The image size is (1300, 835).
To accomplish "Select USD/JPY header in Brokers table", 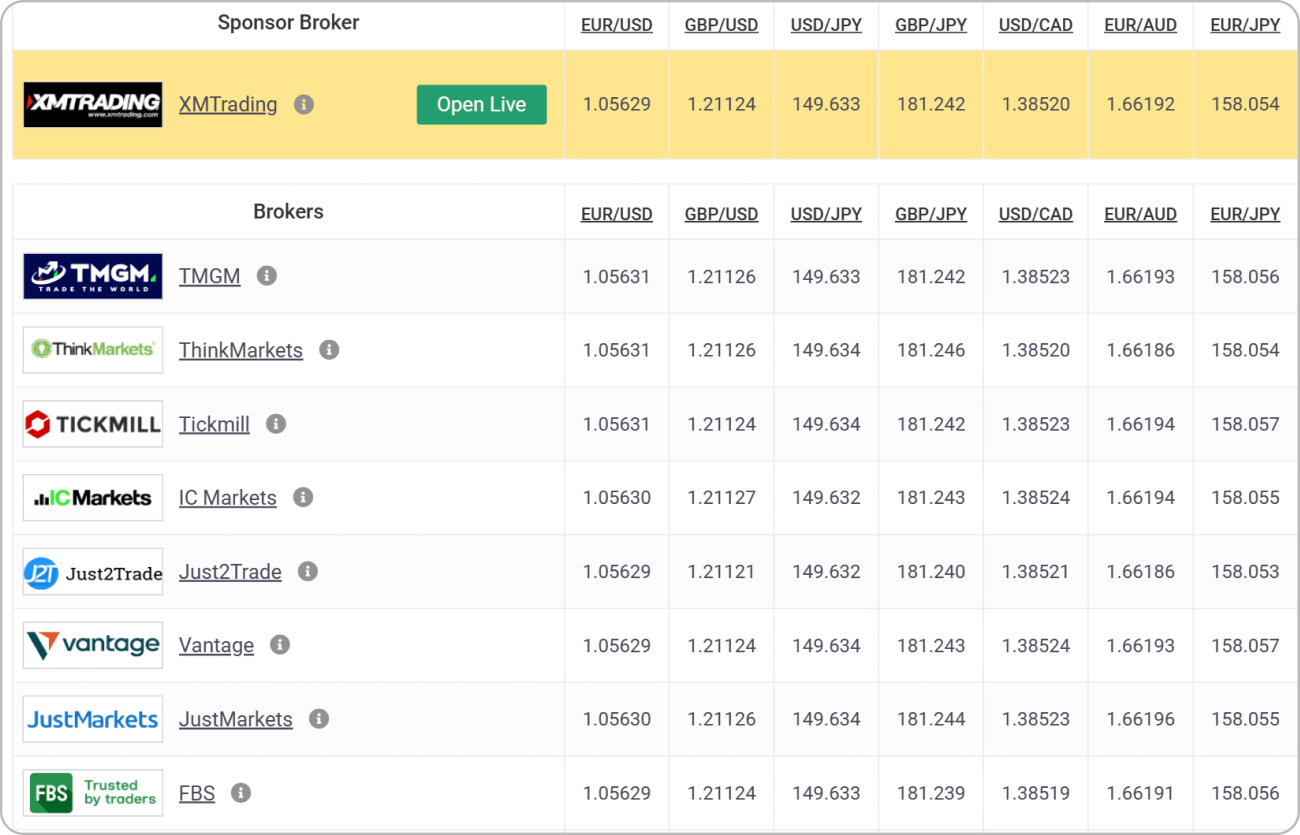I will [x=826, y=214].
